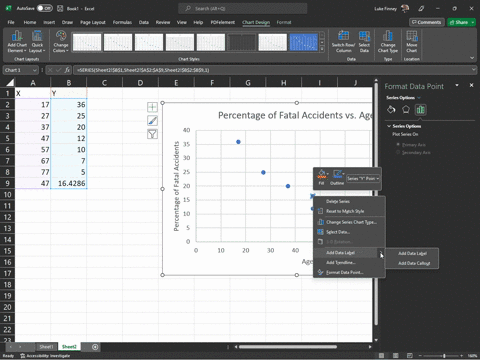480x360 pixels.
Task: Open the Quick Layout gallery
Action: [x=37, y=42]
